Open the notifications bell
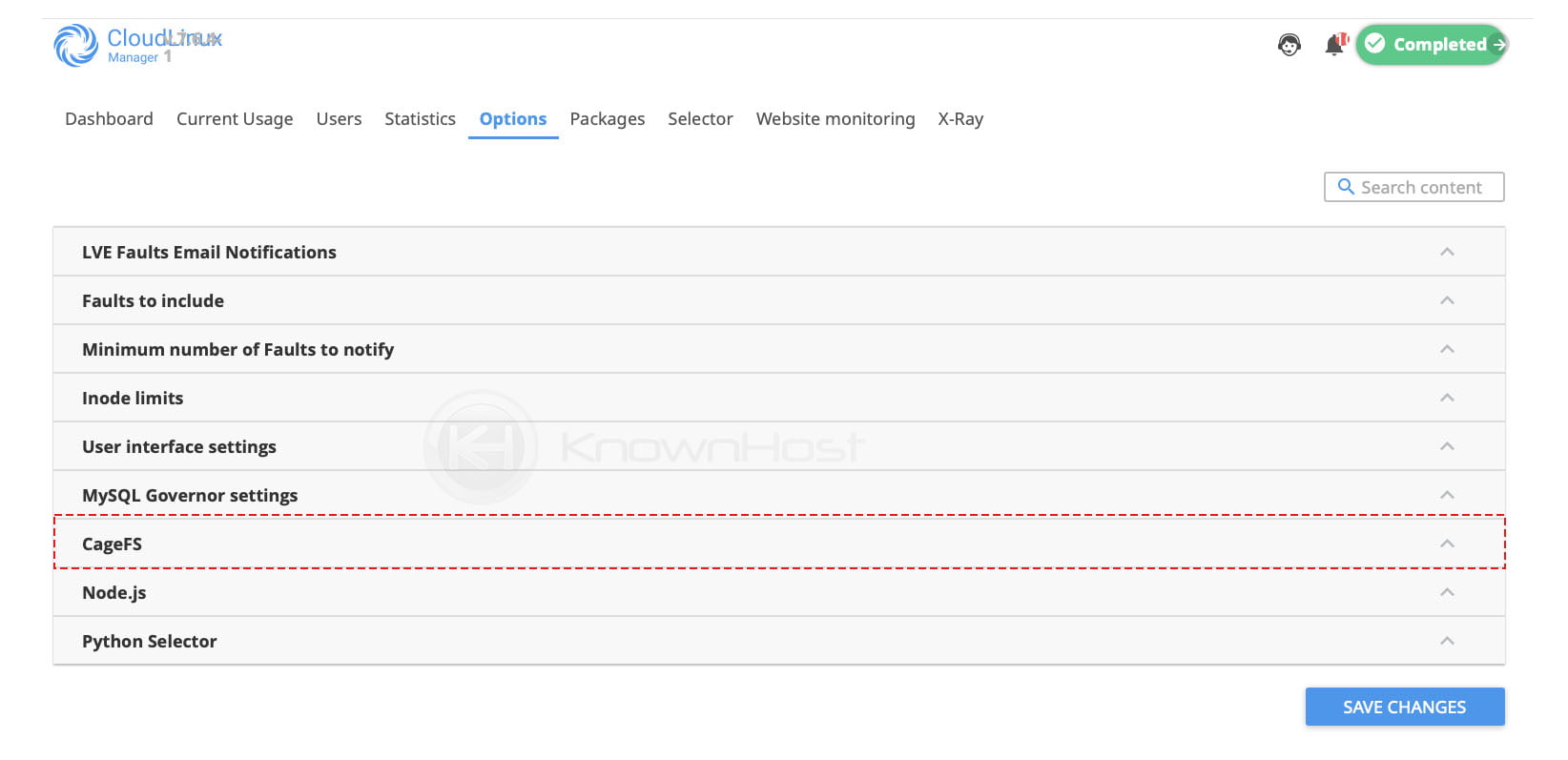1568x760 pixels. coord(1334,45)
